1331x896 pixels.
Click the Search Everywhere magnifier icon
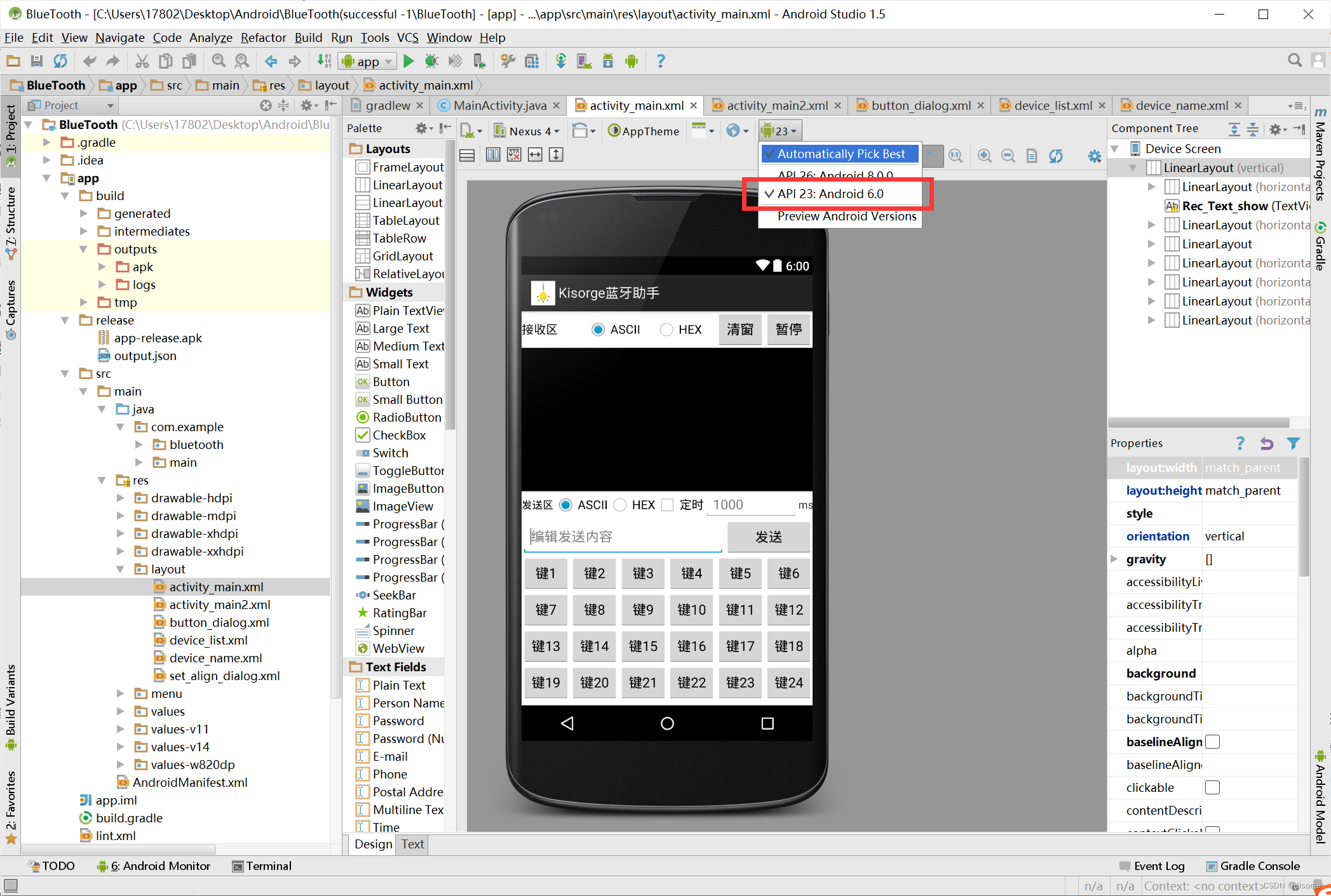click(x=1295, y=60)
